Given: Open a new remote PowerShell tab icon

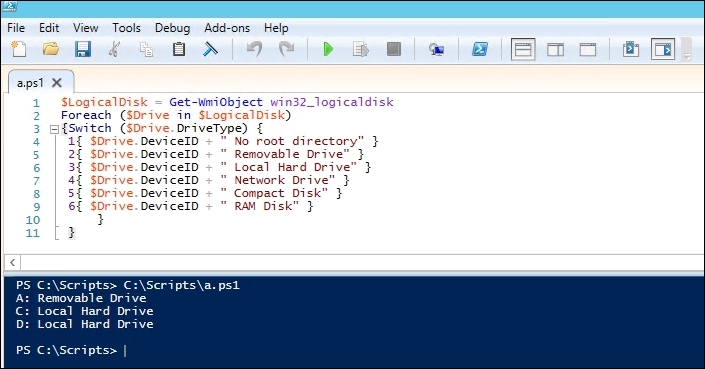Looking at the screenshot, I should click(436, 49).
